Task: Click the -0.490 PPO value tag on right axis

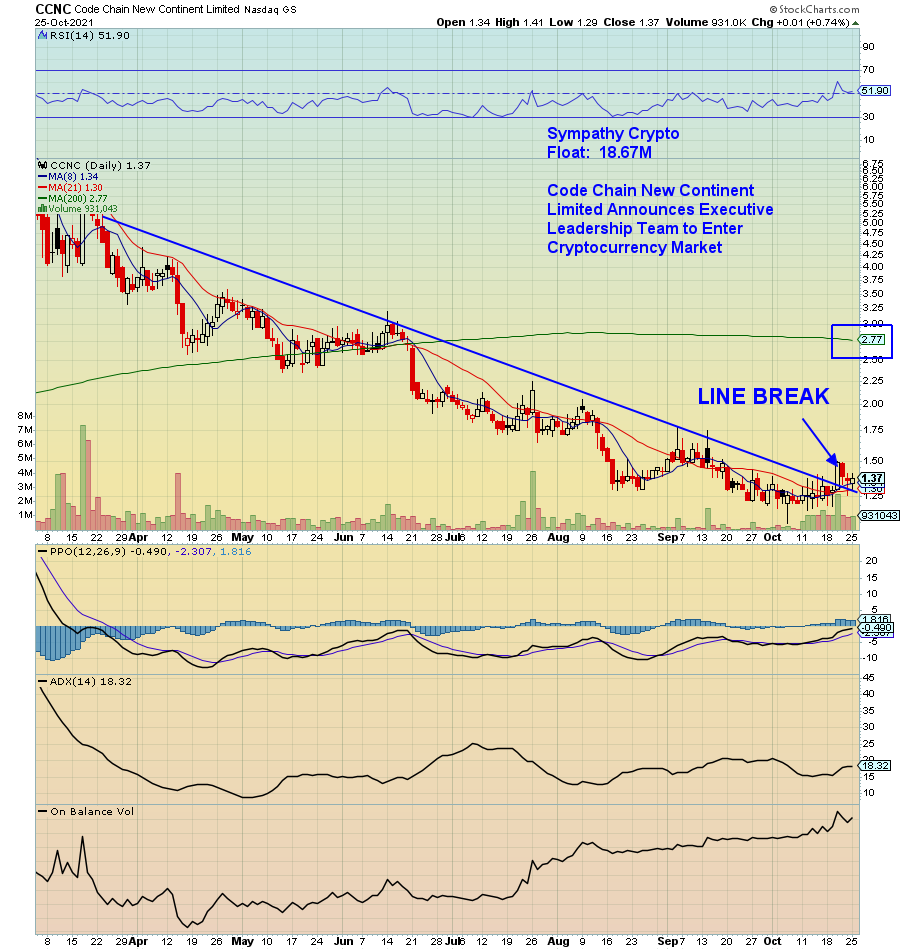Action: [877, 628]
